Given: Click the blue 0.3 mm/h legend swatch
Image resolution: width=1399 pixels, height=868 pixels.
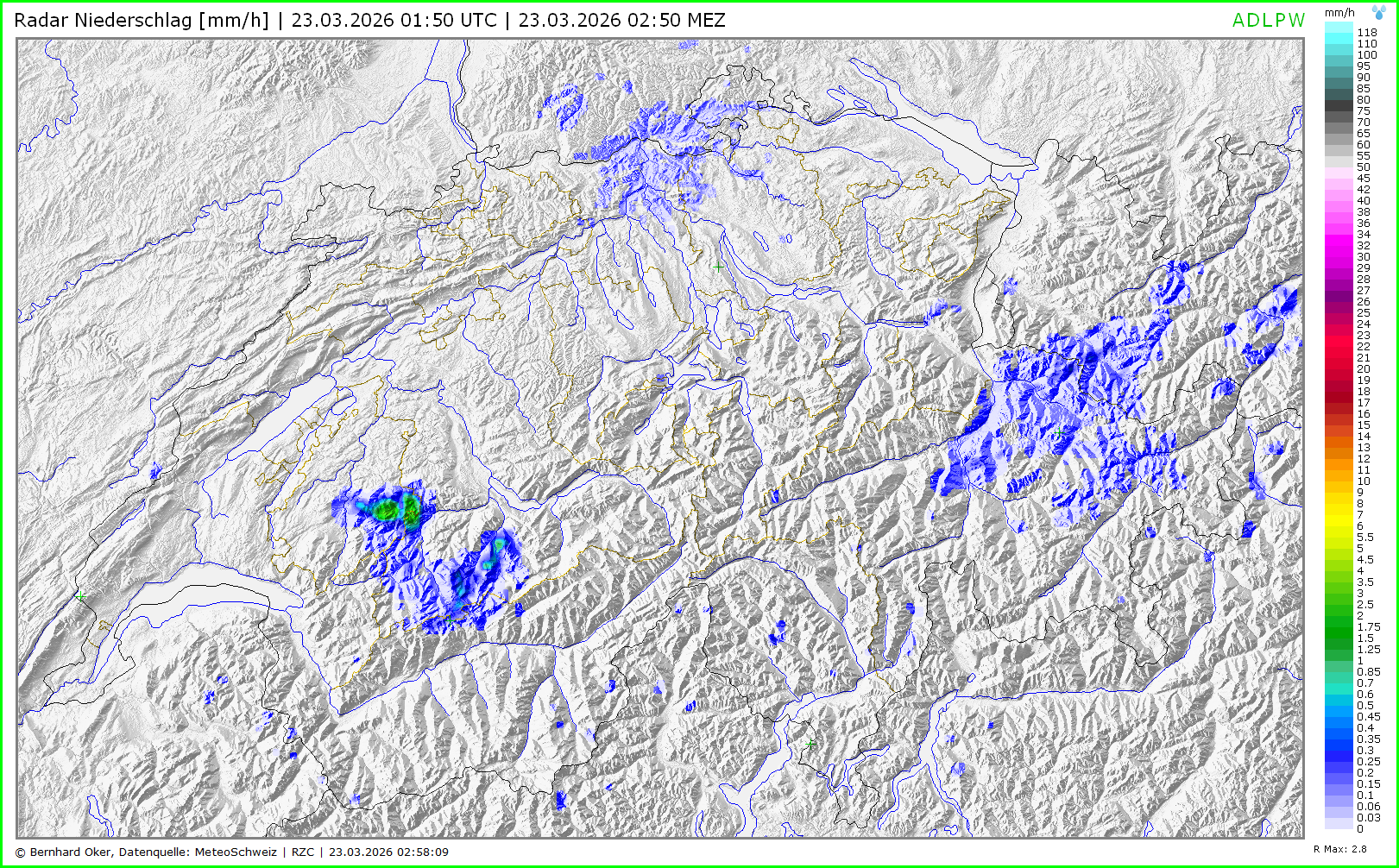Looking at the screenshot, I should [x=1339, y=750].
